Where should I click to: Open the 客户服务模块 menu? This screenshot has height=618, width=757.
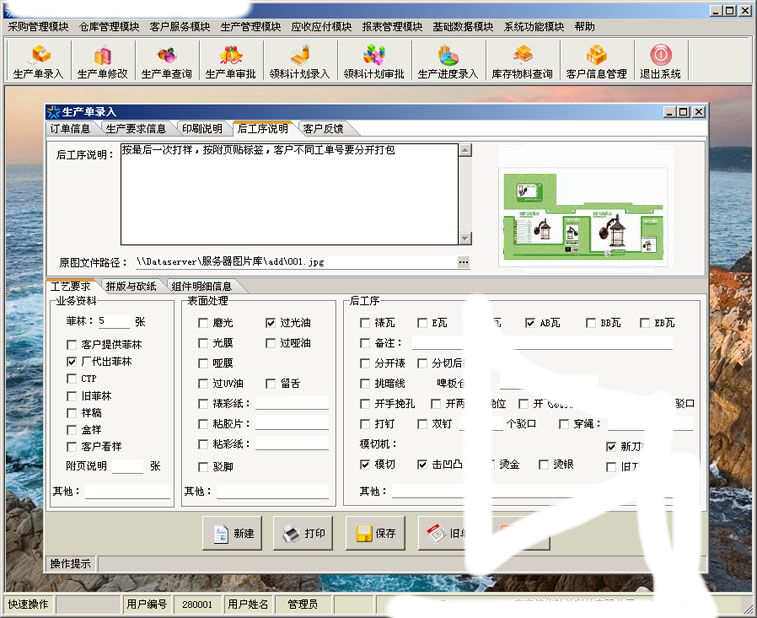180,27
